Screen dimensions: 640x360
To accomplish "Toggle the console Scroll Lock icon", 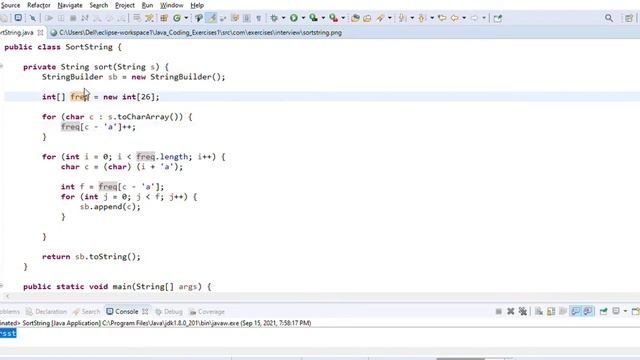I will pos(551,311).
